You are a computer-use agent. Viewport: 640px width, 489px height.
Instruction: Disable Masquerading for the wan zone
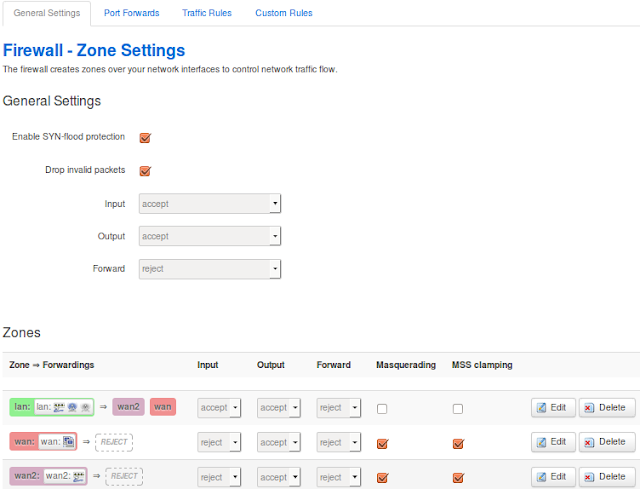[x=382, y=443]
